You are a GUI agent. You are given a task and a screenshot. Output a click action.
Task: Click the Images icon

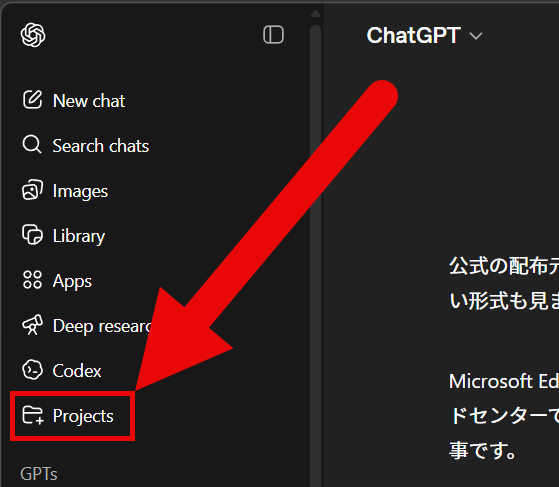[x=32, y=190]
